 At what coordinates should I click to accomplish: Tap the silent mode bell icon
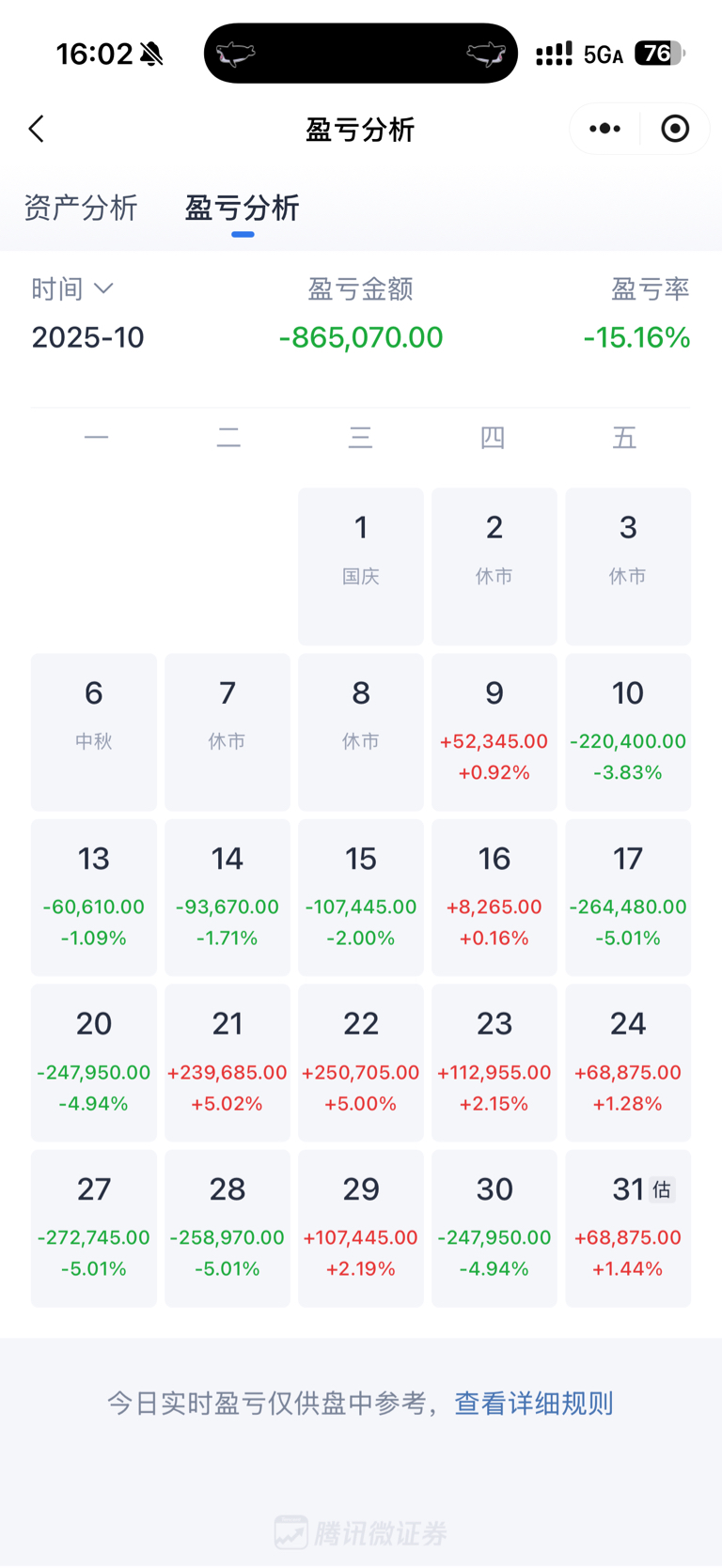[151, 54]
